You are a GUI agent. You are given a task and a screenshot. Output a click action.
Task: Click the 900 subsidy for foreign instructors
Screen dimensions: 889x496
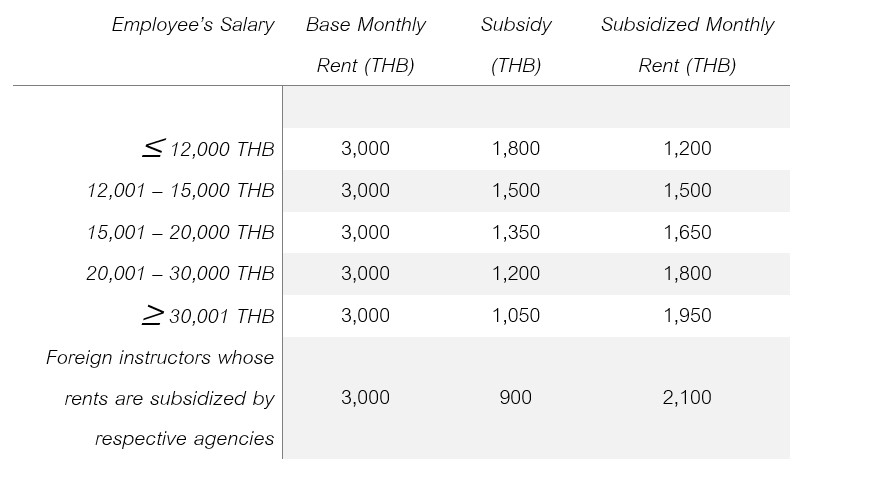tap(516, 398)
